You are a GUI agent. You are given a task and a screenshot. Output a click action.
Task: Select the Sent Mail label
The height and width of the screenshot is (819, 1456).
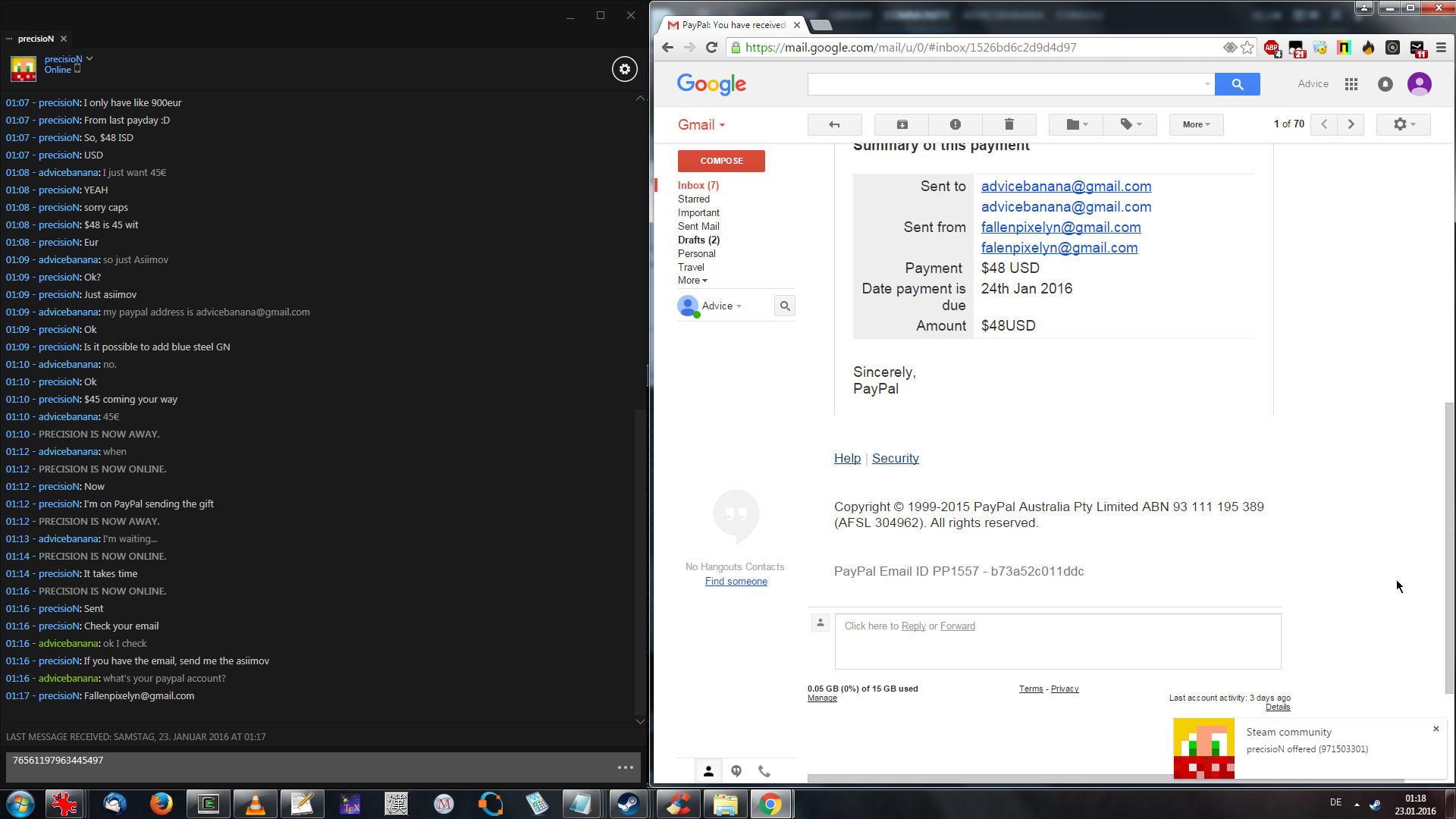tap(698, 226)
